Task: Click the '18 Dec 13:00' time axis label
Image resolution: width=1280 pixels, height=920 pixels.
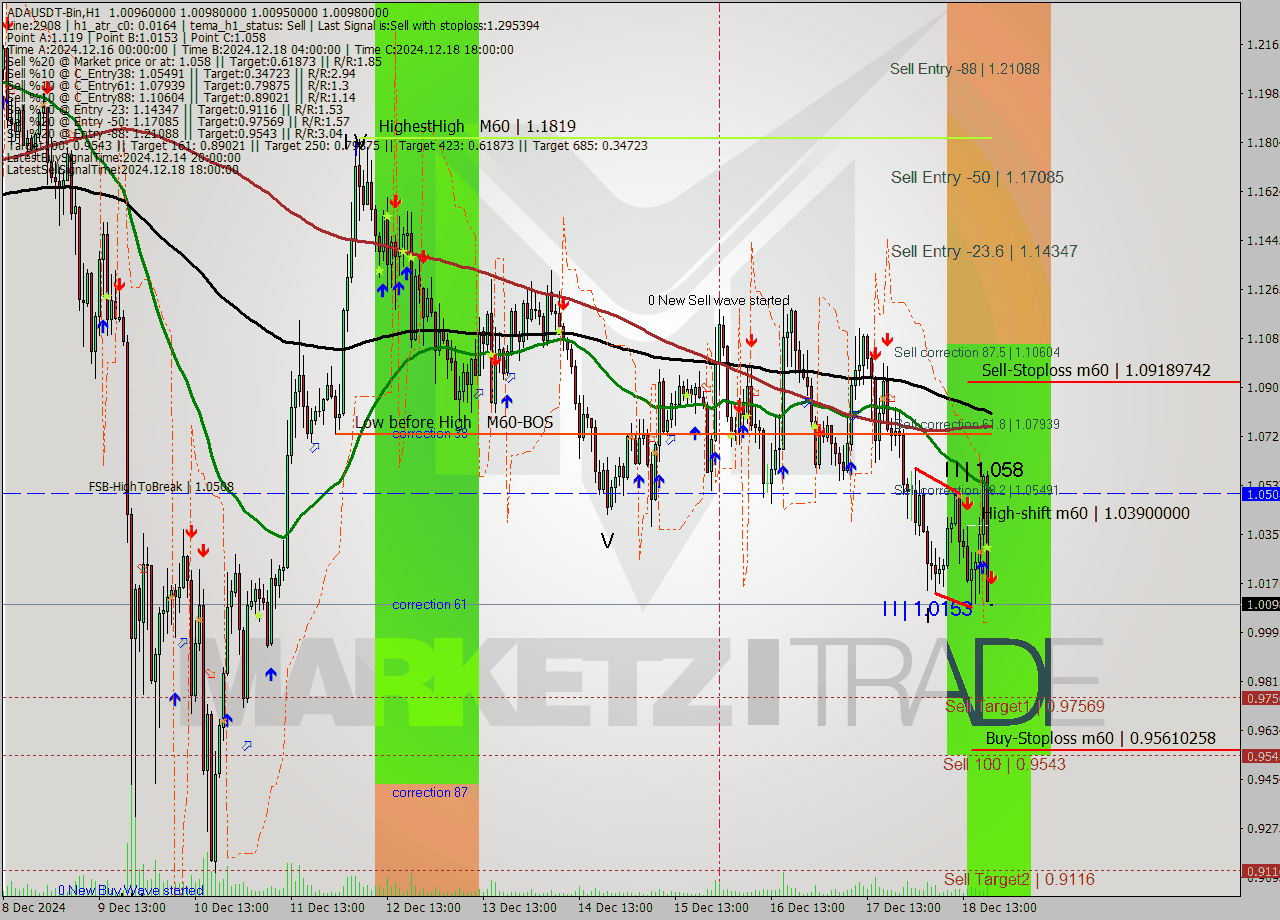Action: pyautogui.click(x=1000, y=908)
